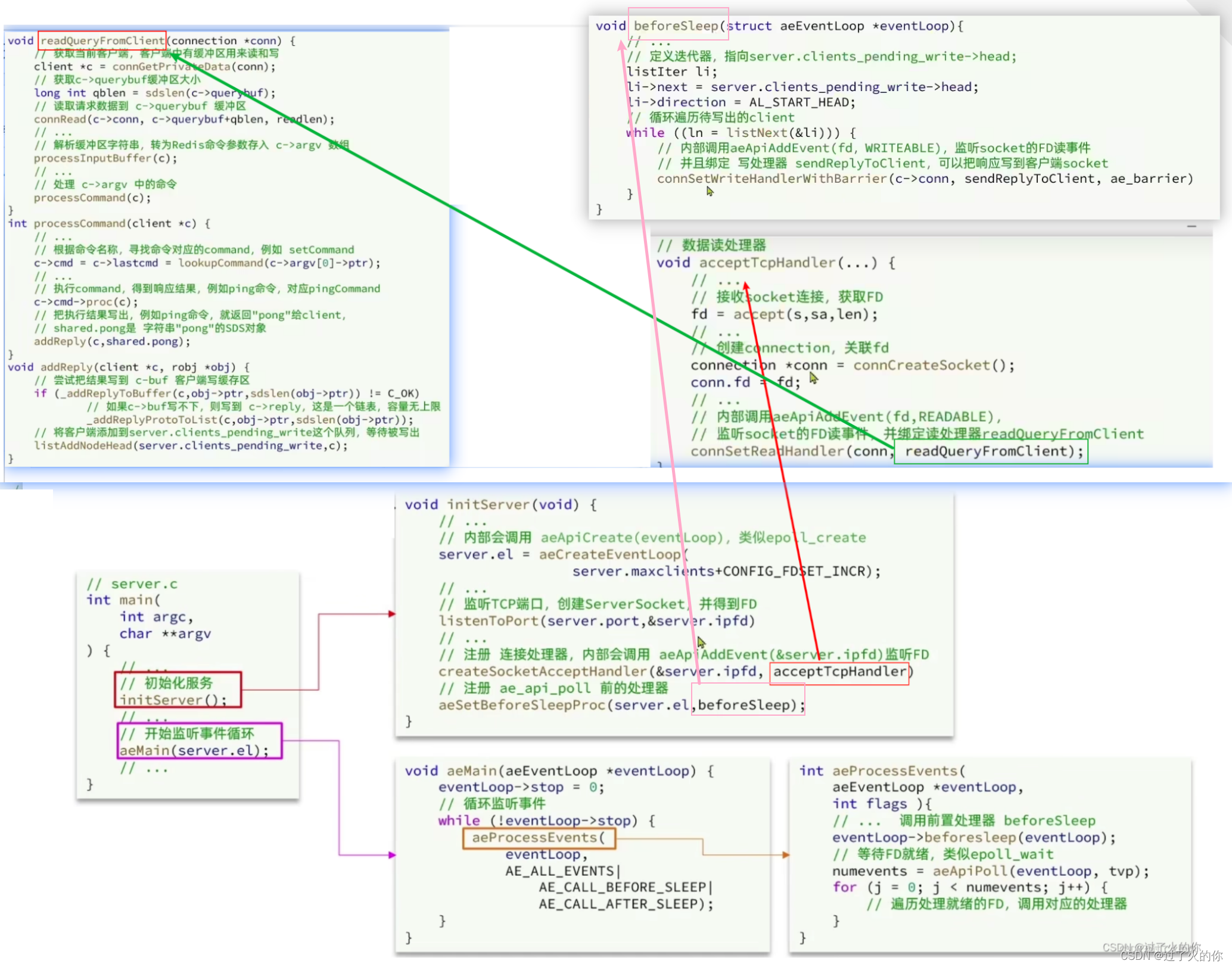Click acceptTcpHandler argument in createSocketAcceptHandler call

pos(839,671)
